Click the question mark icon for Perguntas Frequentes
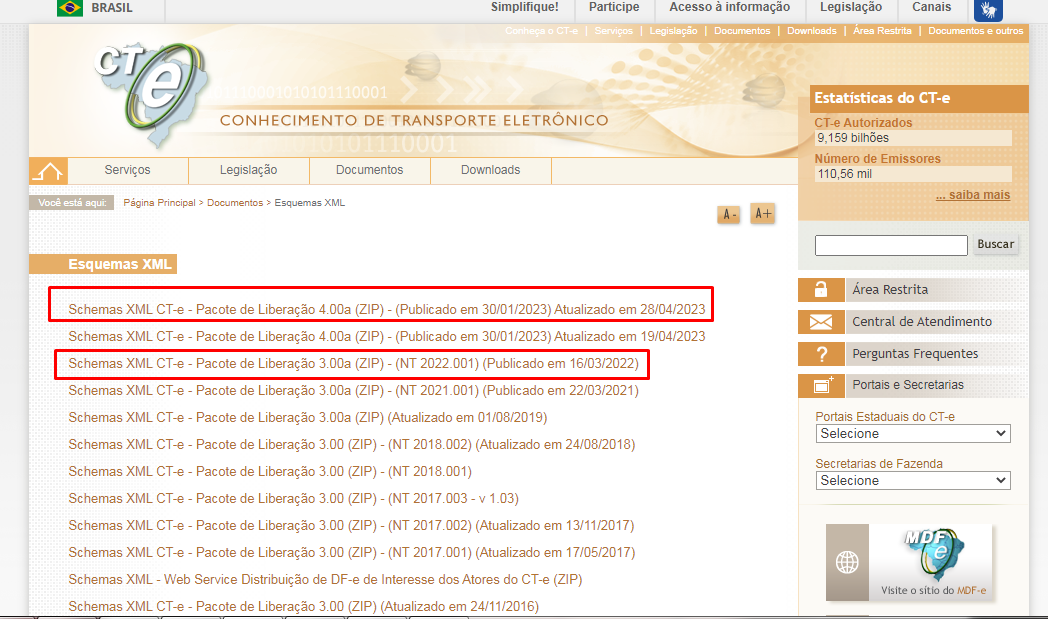Screen dimensions: 1048x619 pyautogui.click(x=821, y=354)
